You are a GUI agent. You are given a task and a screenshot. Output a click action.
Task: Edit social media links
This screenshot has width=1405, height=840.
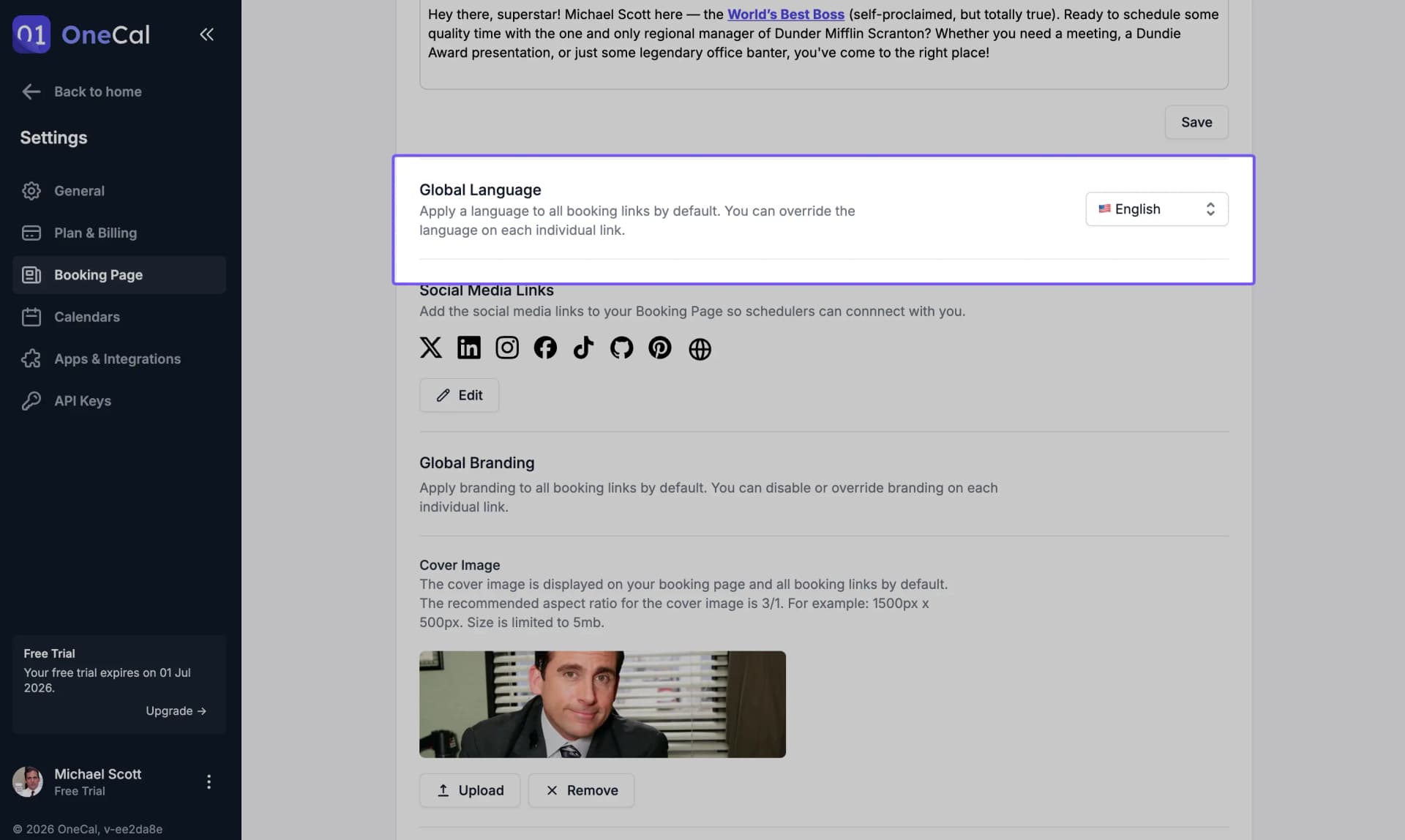coord(459,395)
